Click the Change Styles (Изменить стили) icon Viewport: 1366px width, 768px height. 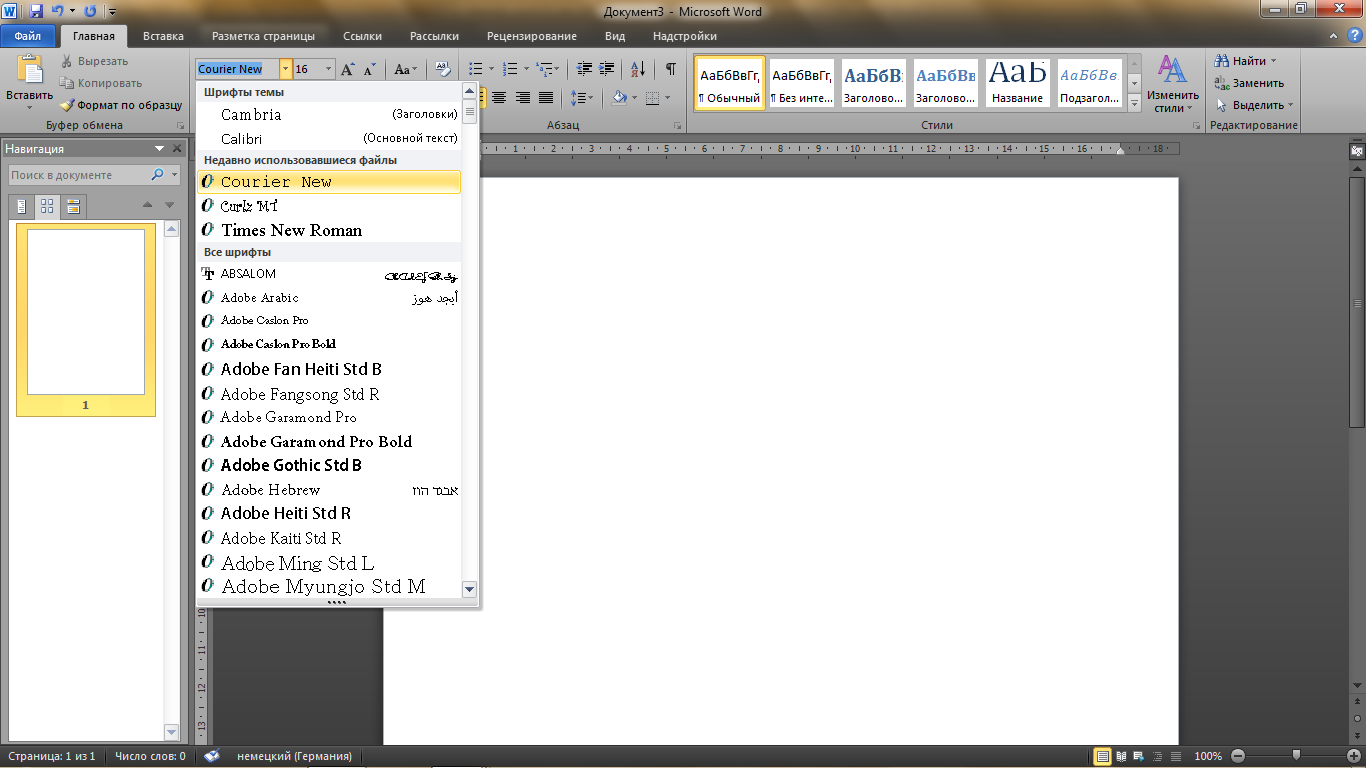coord(1172,70)
